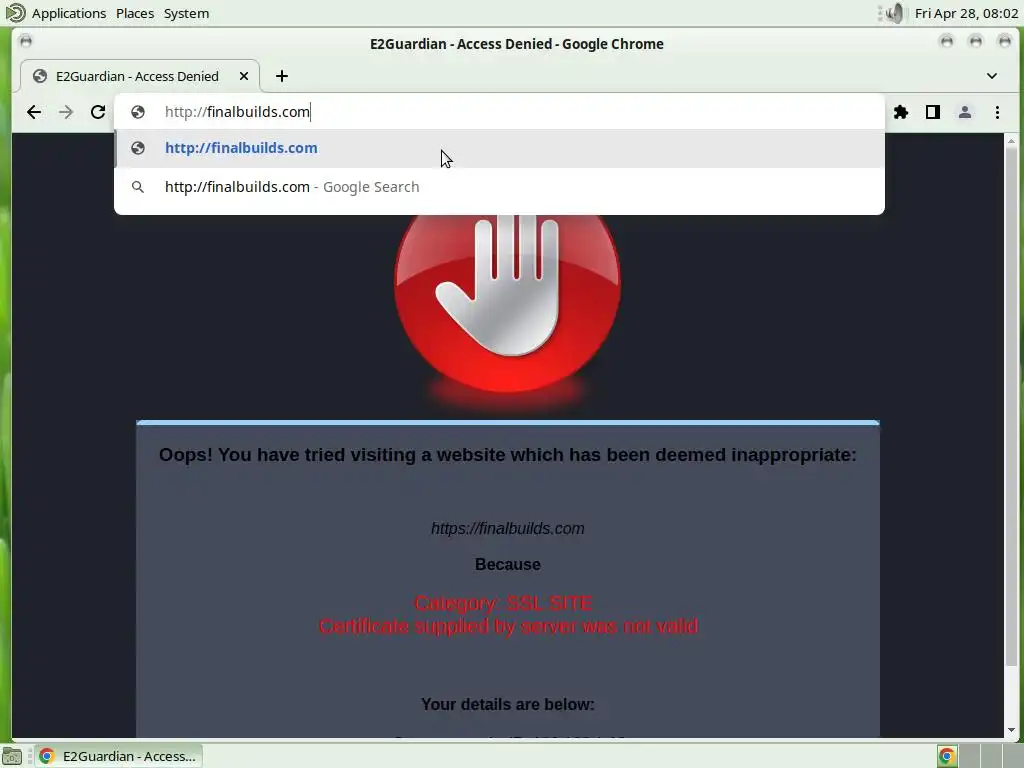The image size is (1024, 768).
Task: Select the E2Guardian taskbar window button
Action: (x=119, y=756)
